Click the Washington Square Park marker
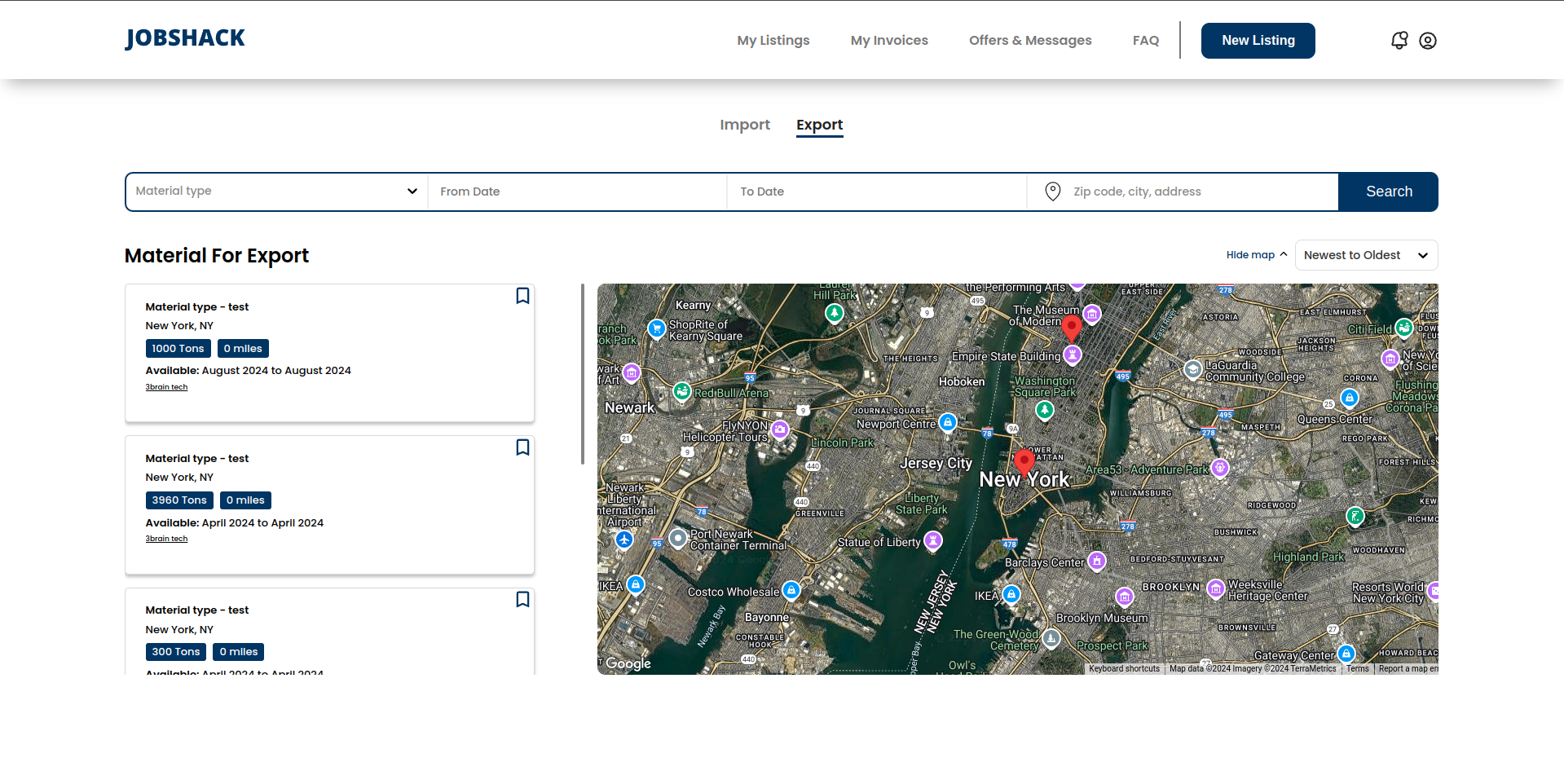This screenshot has width=1564, height=784. (1044, 410)
